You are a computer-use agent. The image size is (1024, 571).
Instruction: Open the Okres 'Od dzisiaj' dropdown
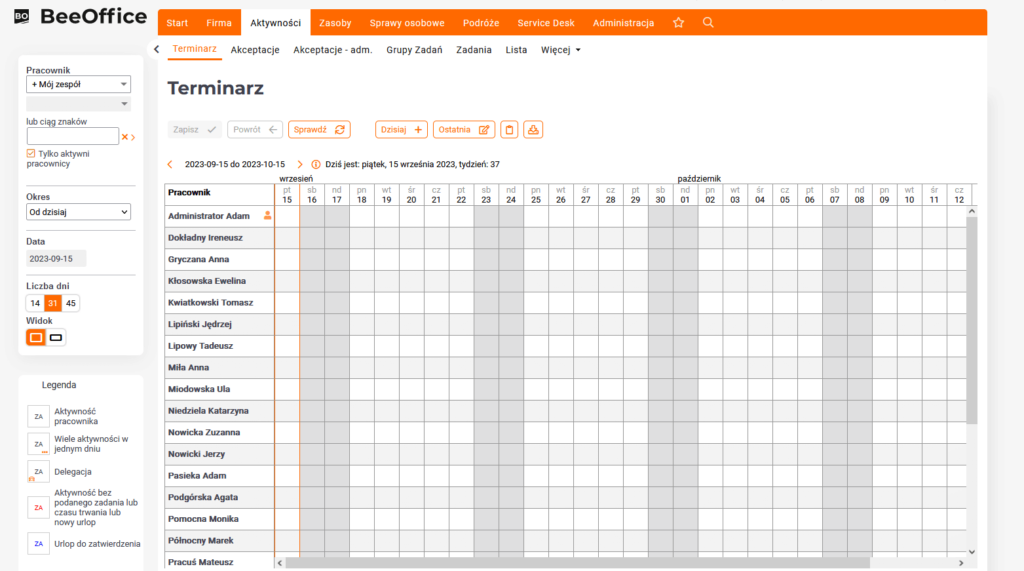click(78, 212)
